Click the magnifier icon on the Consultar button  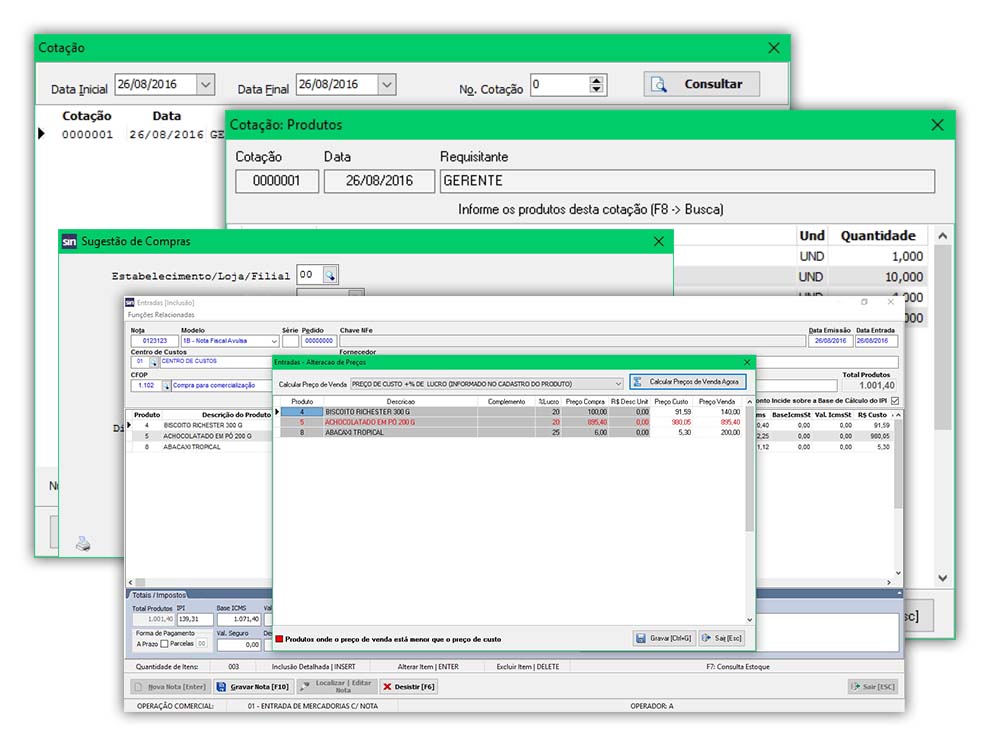pos(658,85)
